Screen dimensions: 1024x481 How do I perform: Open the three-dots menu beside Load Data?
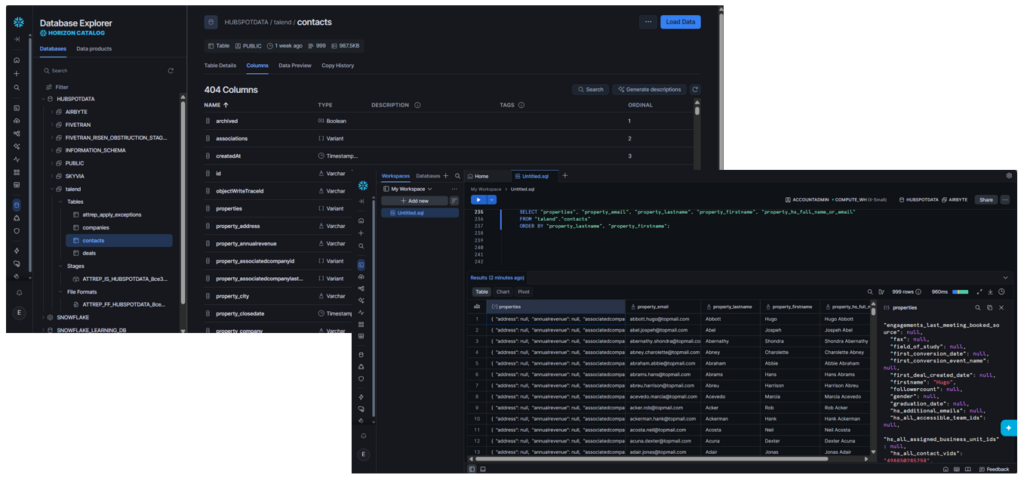[x=648, y=22]
